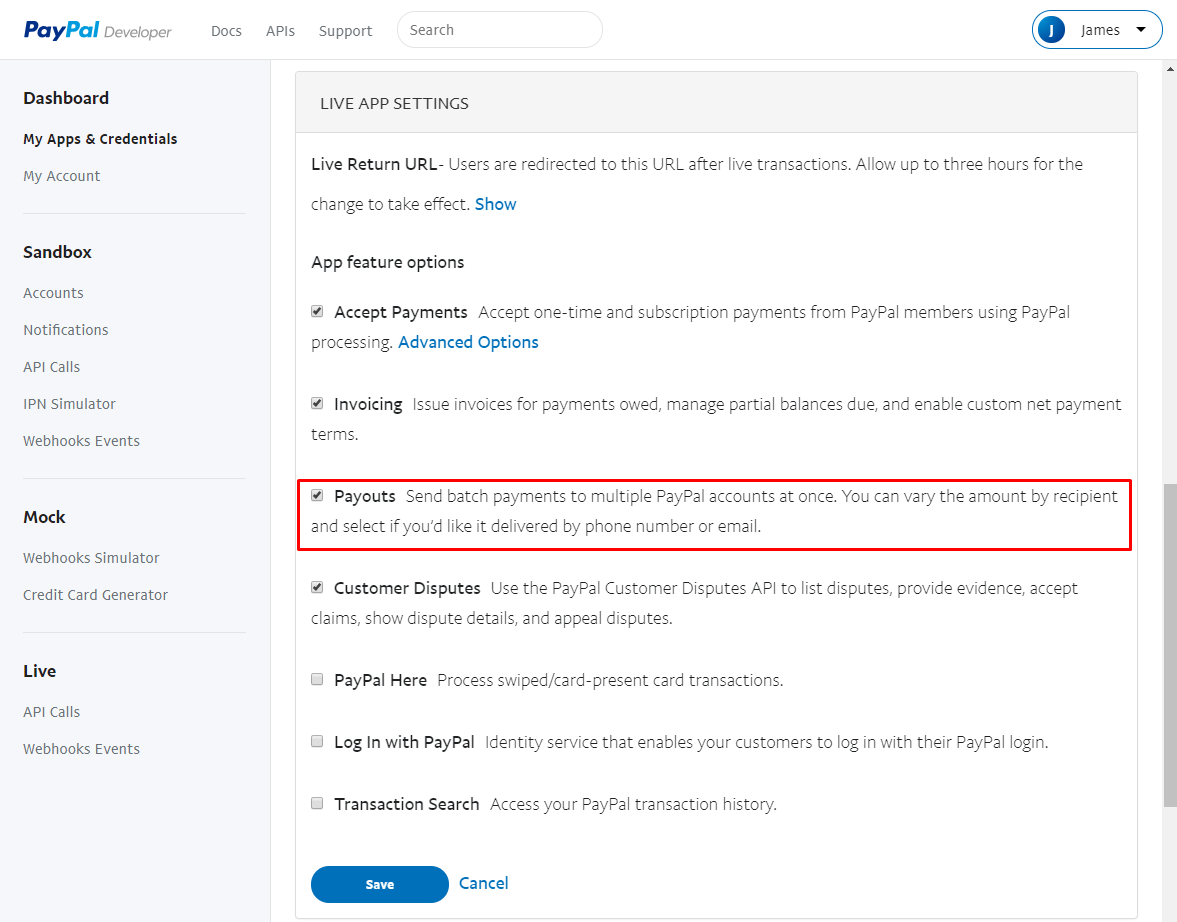1177x922 pixels.
Task: Click the scrollbar up arrow
Action: coord(1170,68)
